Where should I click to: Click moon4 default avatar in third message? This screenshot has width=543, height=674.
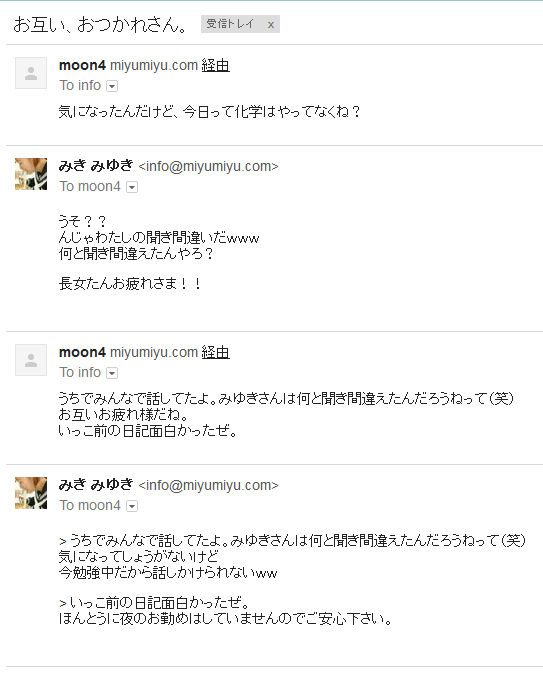pos(31,360)
